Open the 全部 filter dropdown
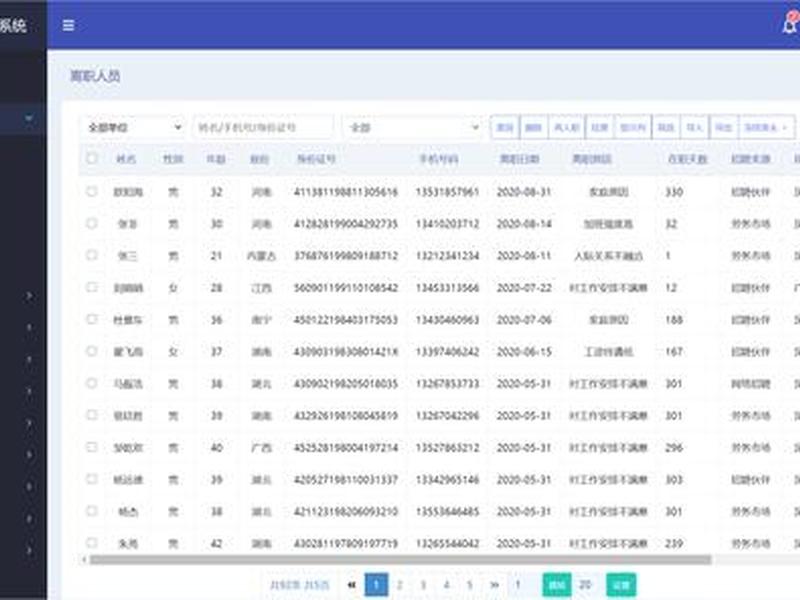Screen dimensions: 800x600 (x=413, y=127)
